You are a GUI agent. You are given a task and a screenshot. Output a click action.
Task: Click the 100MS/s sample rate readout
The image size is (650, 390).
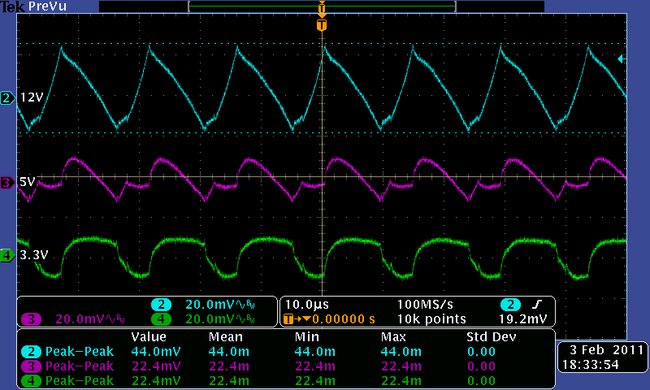tap(425, 305)
